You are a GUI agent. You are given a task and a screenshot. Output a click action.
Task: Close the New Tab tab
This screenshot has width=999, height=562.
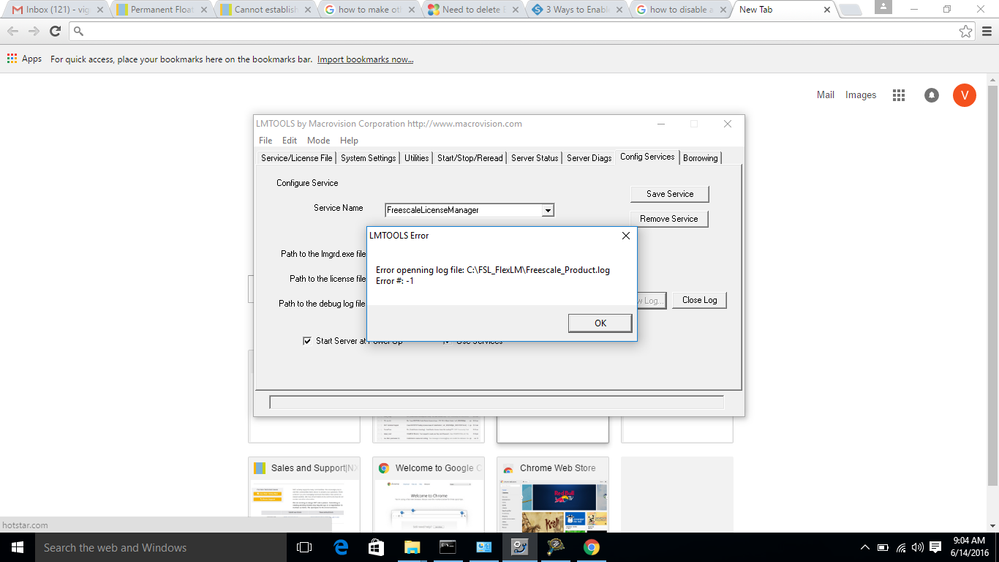pos(827,10)
